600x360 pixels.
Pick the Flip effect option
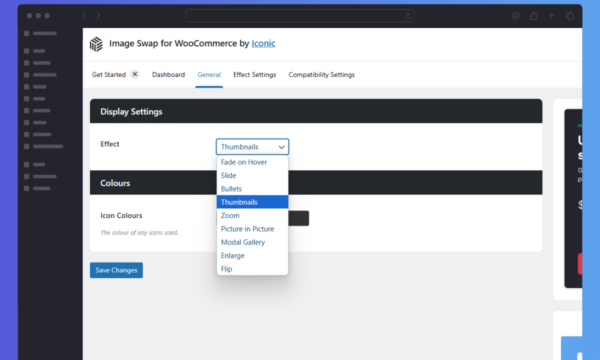point(252,269)
